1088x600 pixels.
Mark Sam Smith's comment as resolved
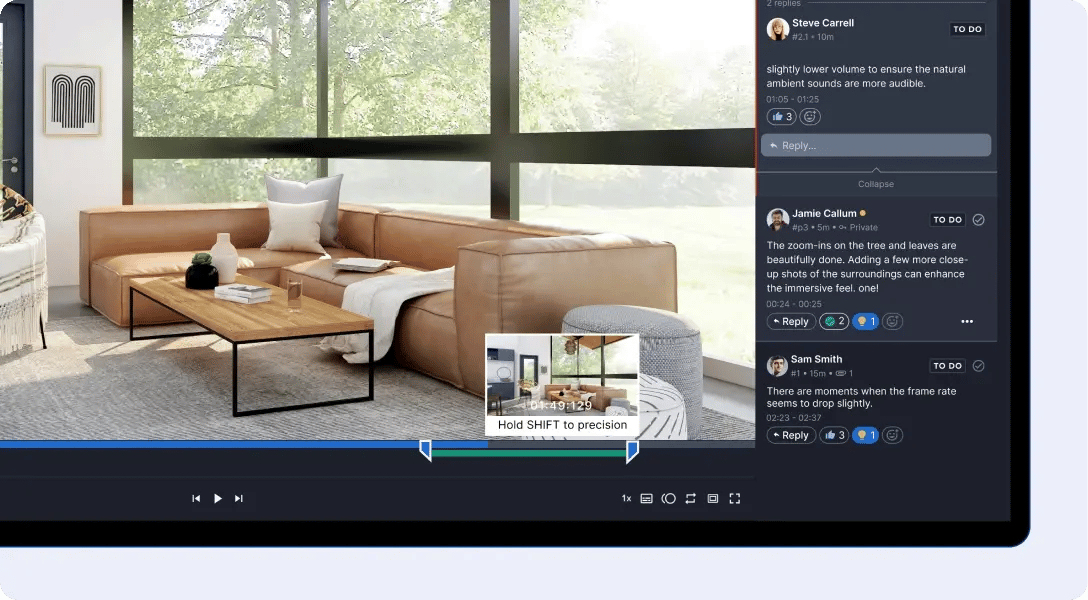[x=978, y=366]
